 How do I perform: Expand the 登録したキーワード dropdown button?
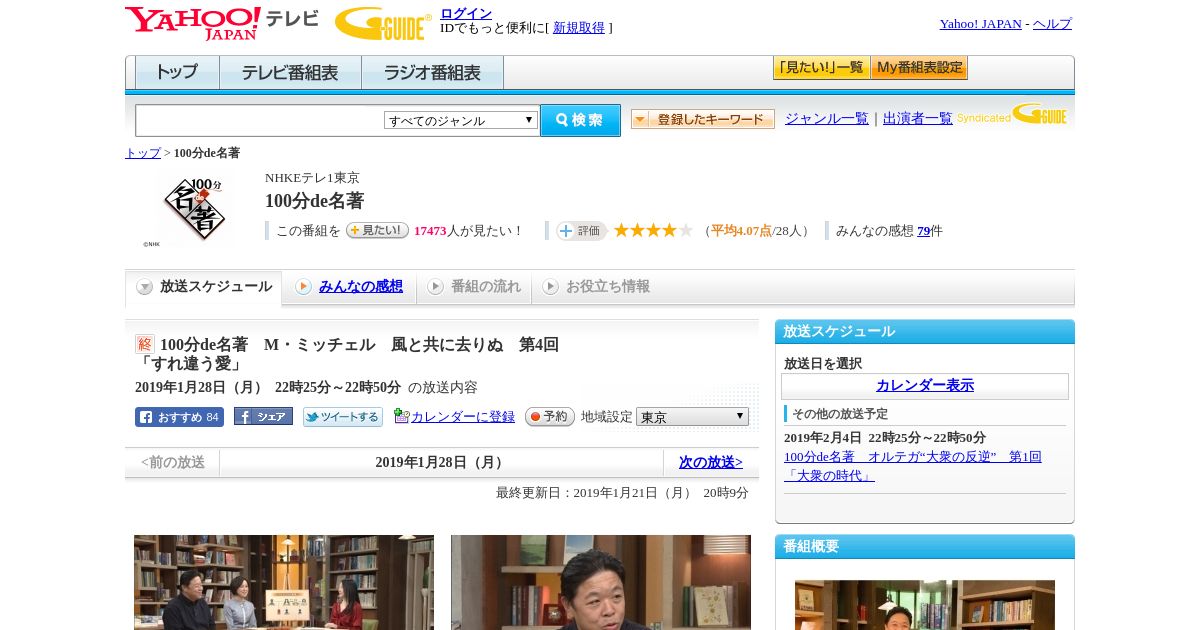(703, 119)
